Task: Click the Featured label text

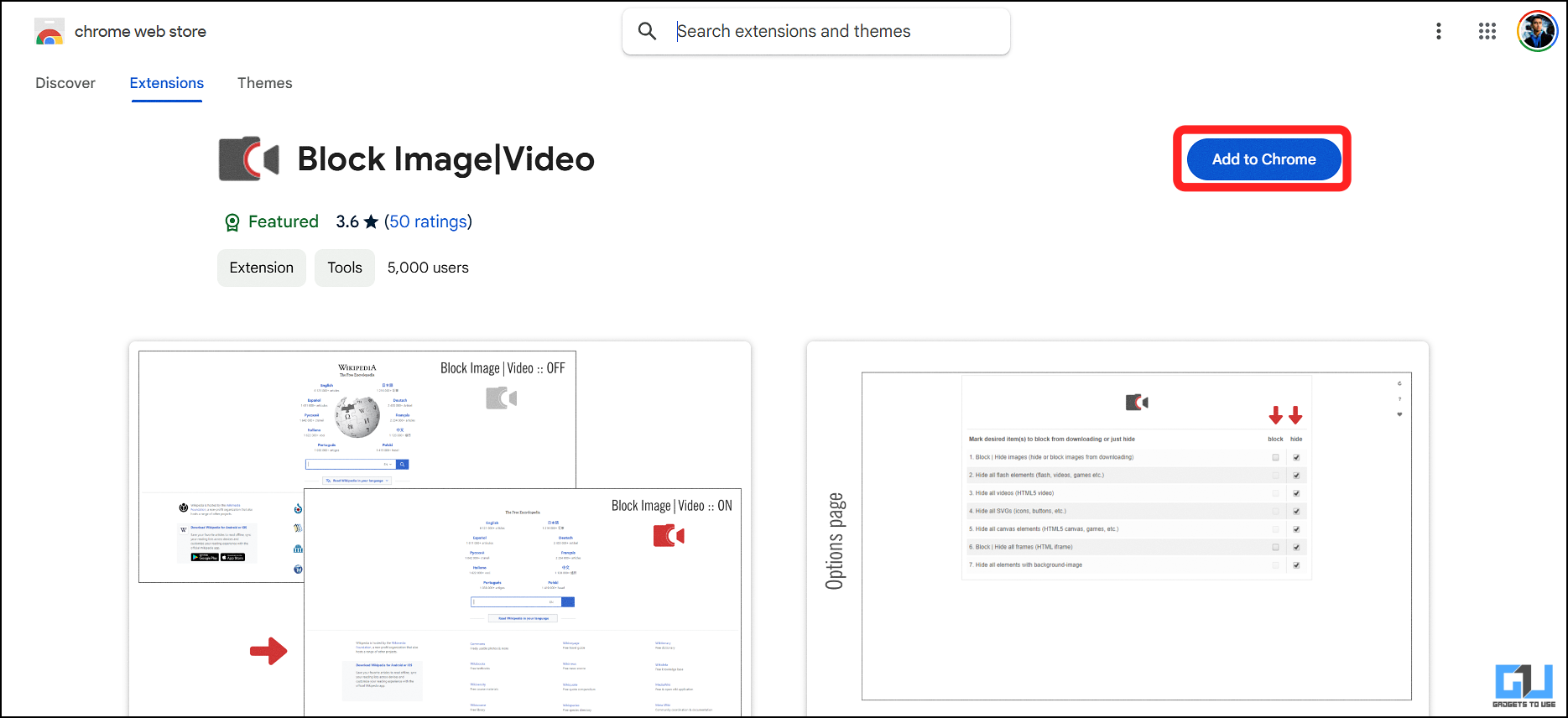Action: click(284, 221)
